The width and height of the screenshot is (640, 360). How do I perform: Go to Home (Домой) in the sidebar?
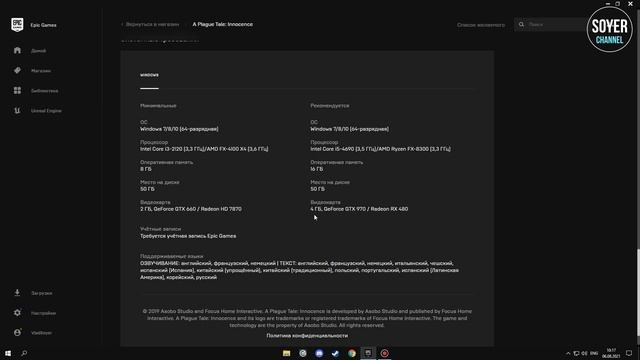click(x=39, y=51)
